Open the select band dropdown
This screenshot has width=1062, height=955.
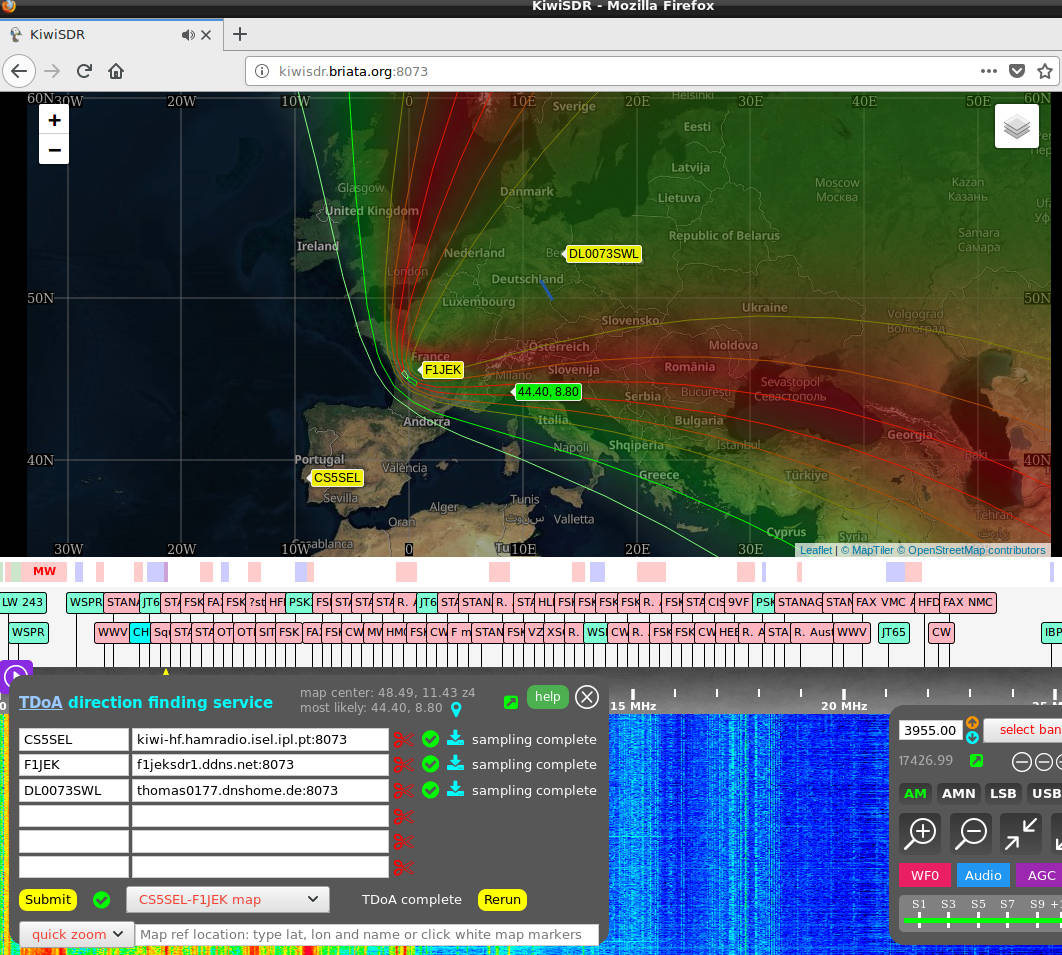pos(1025,730)
